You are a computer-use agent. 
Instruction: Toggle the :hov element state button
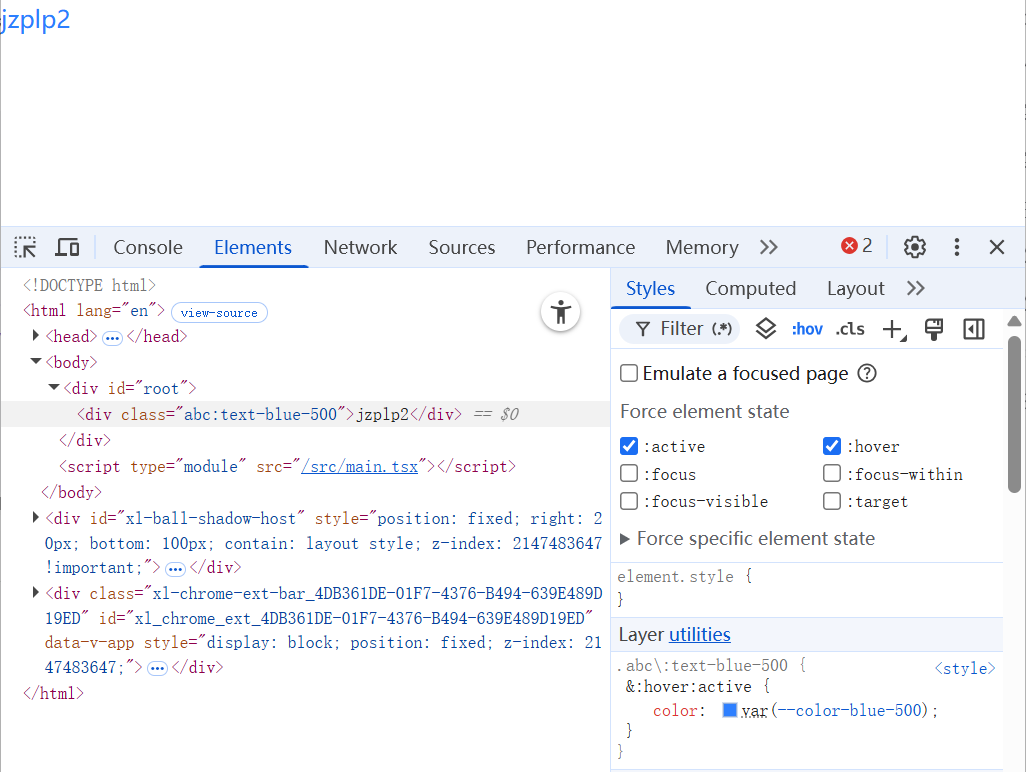807,329
